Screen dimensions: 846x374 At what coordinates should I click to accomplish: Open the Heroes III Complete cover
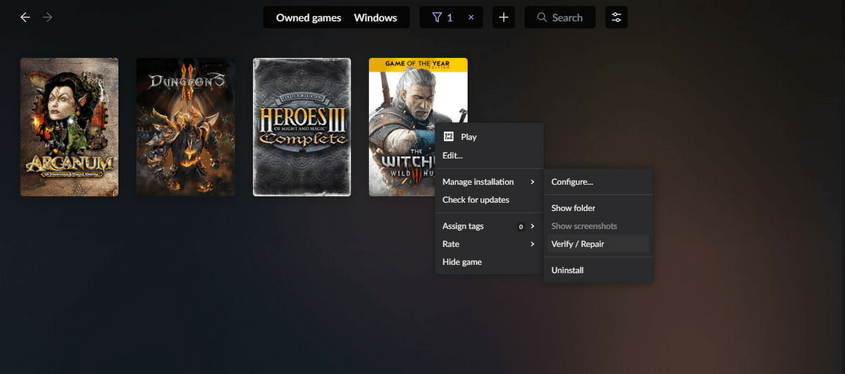tap(302, 127)
